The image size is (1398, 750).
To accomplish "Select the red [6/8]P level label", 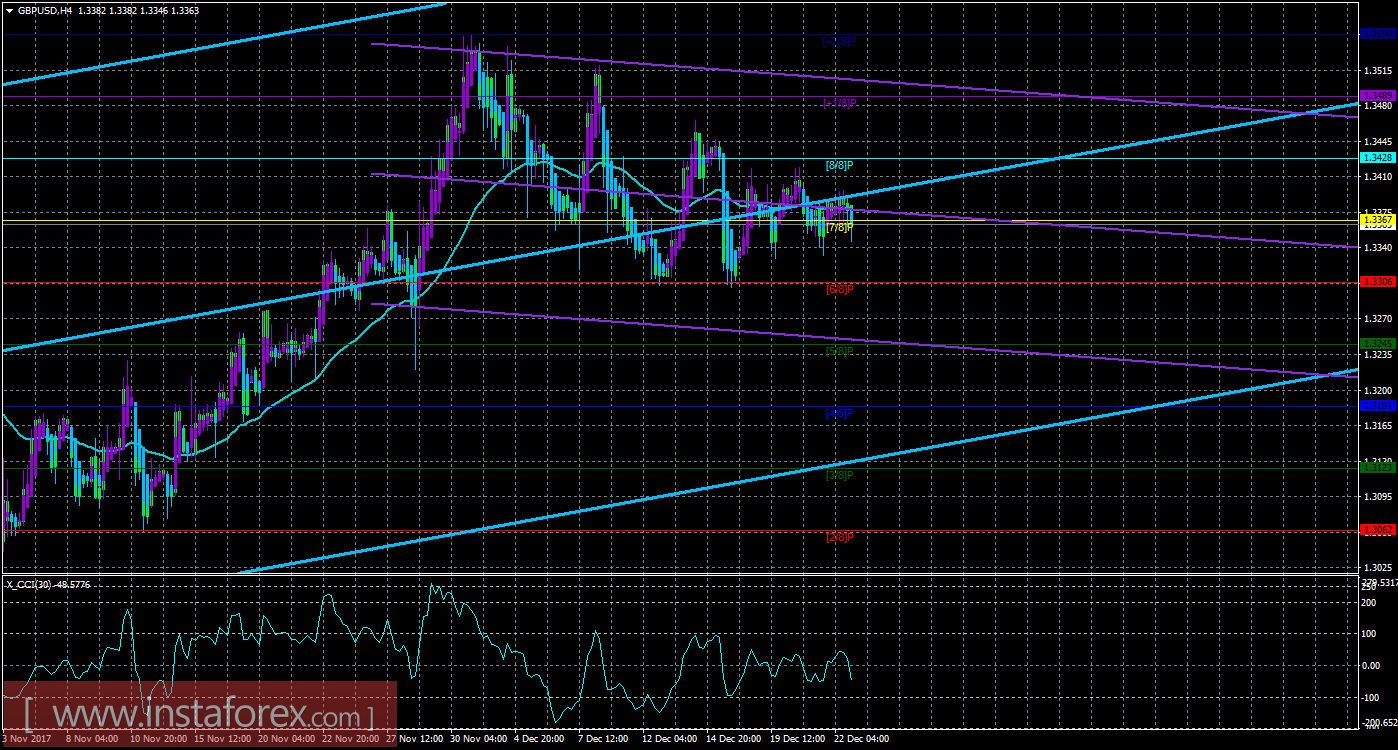I will (839, 289).
